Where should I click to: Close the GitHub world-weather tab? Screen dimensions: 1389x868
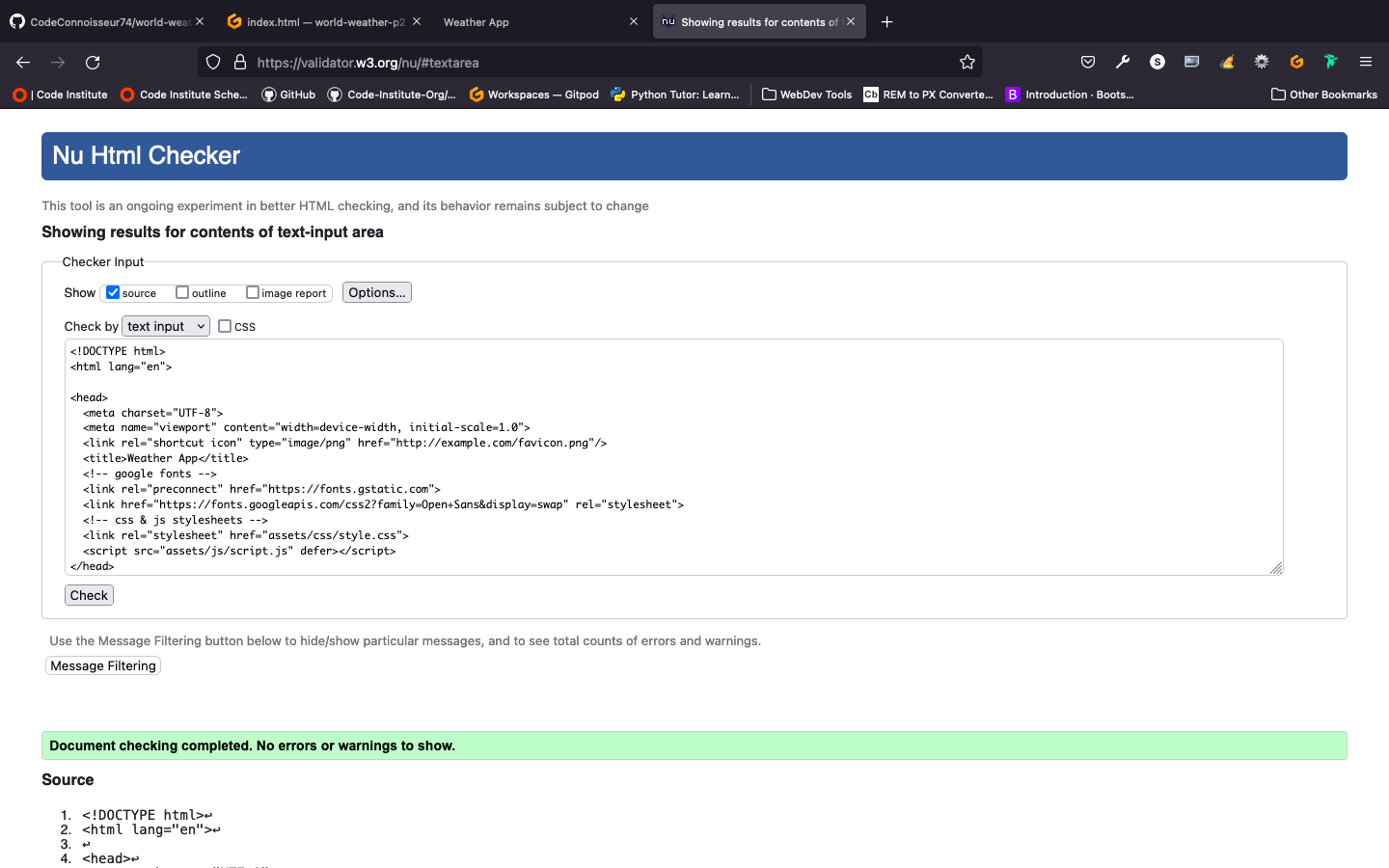(200, 21)
